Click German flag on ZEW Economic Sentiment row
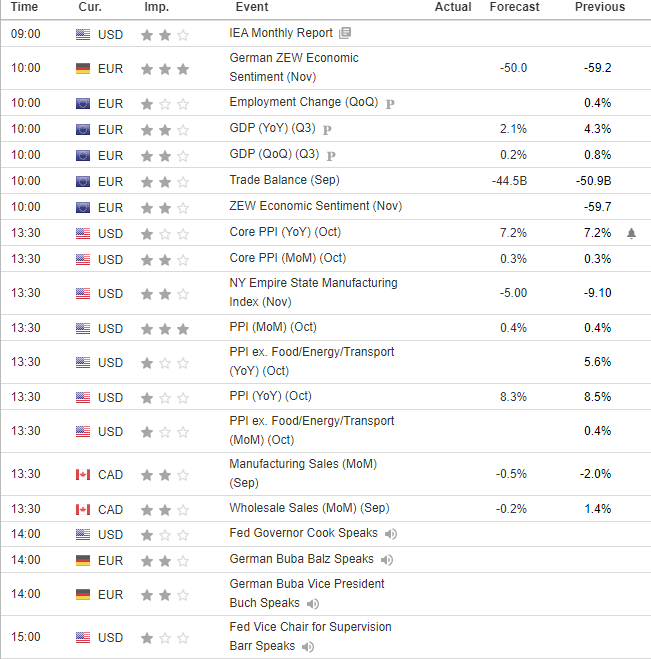Viewport: 651px width, 659px height. tap(83, 69)
